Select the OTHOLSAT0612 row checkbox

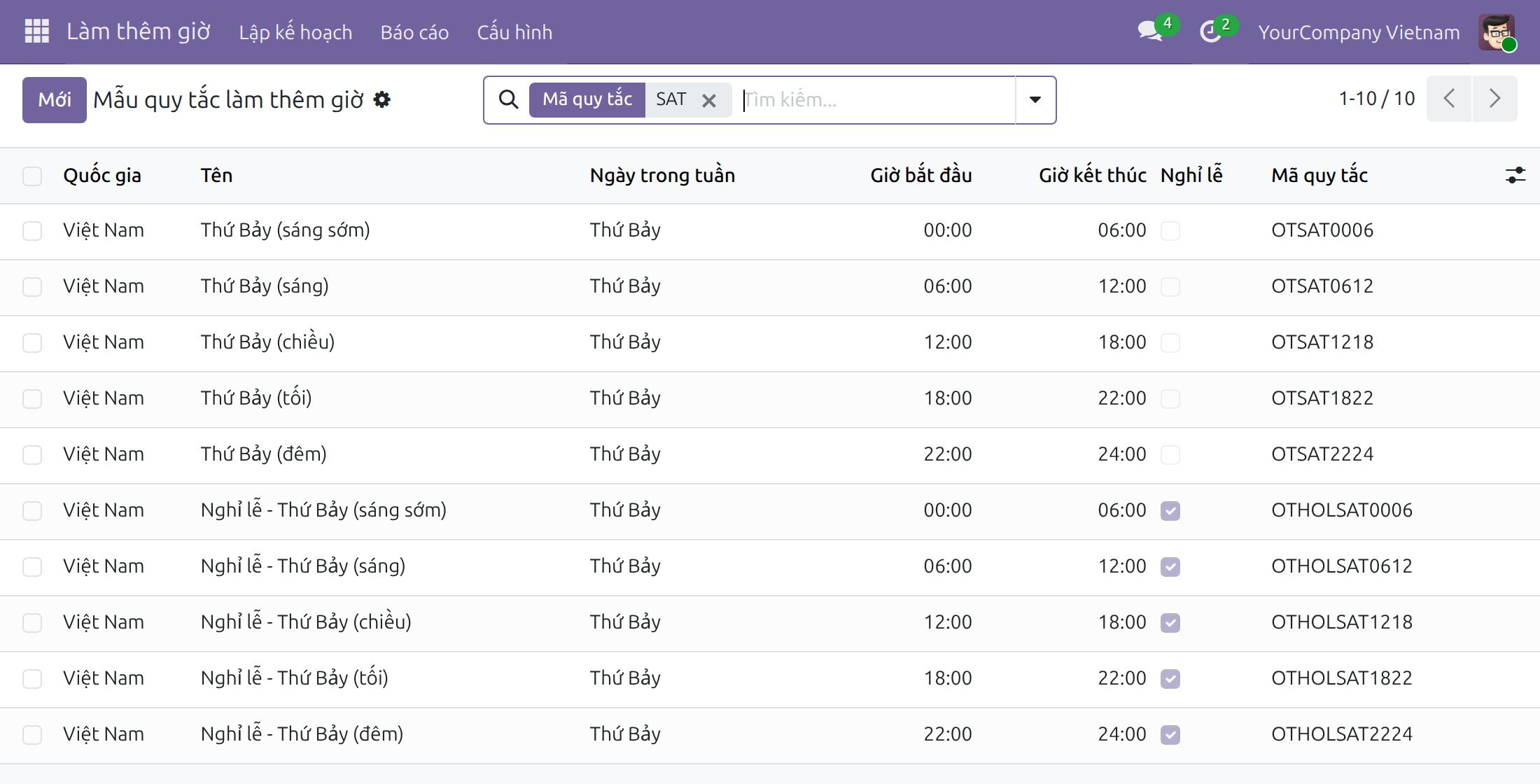coord(32,567)
